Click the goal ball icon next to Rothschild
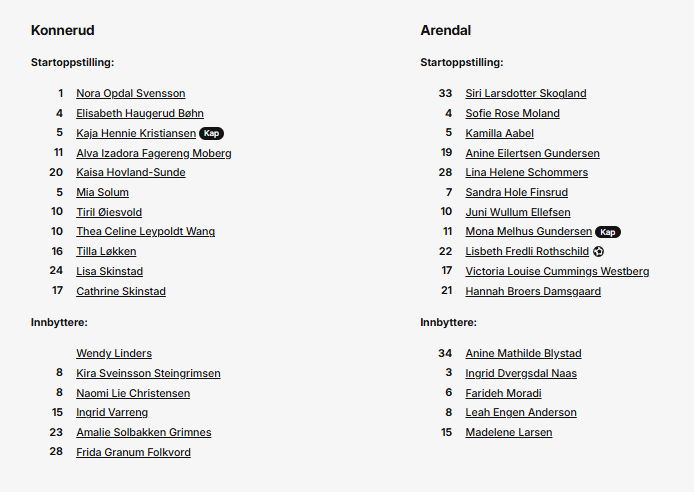This screenshot has width=694, height=492. click(598, 251)
